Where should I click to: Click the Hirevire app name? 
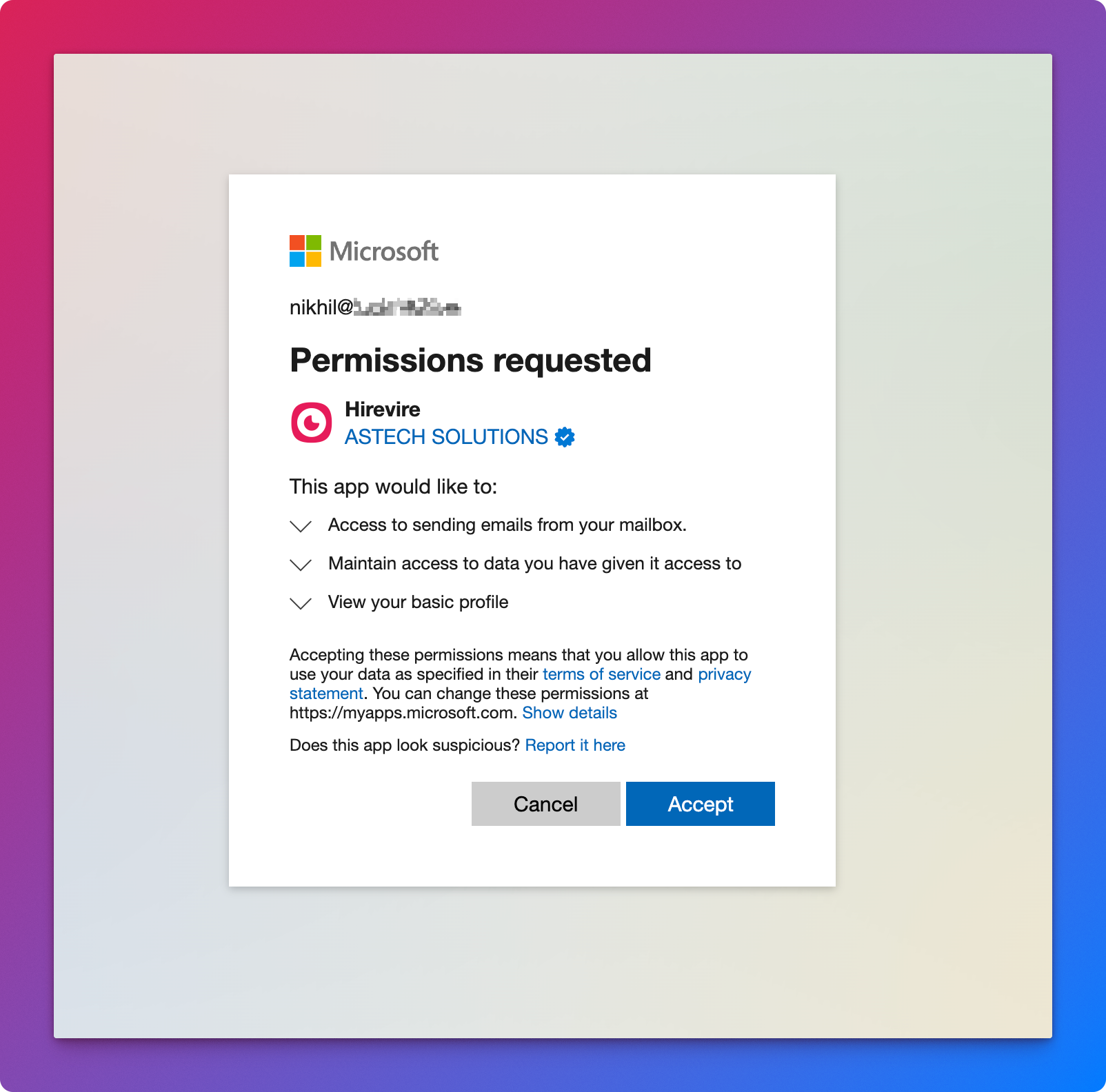[383, 410]
